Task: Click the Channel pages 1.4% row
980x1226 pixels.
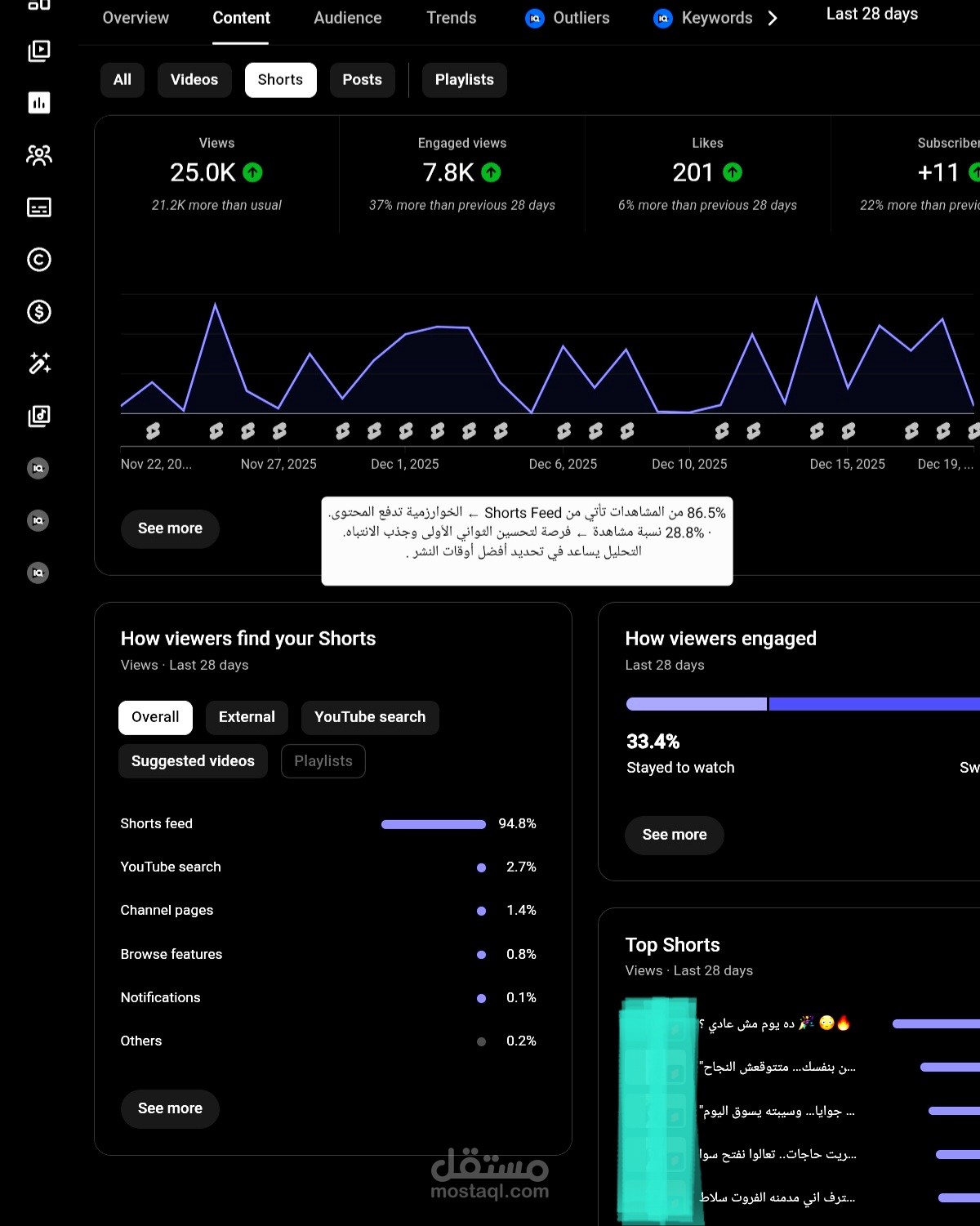Action: coord(328,911)
